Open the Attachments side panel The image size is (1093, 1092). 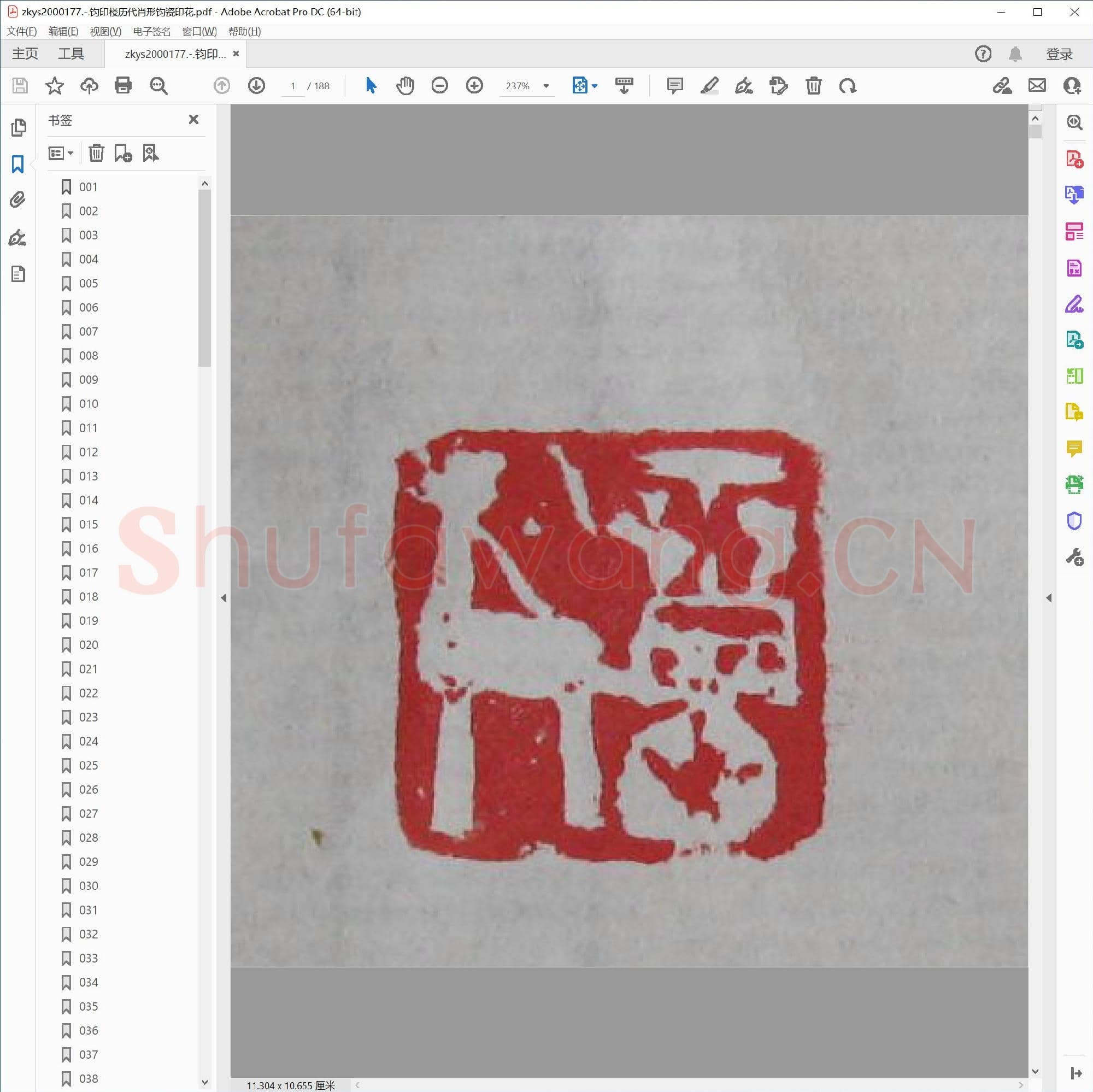(17, 199)
